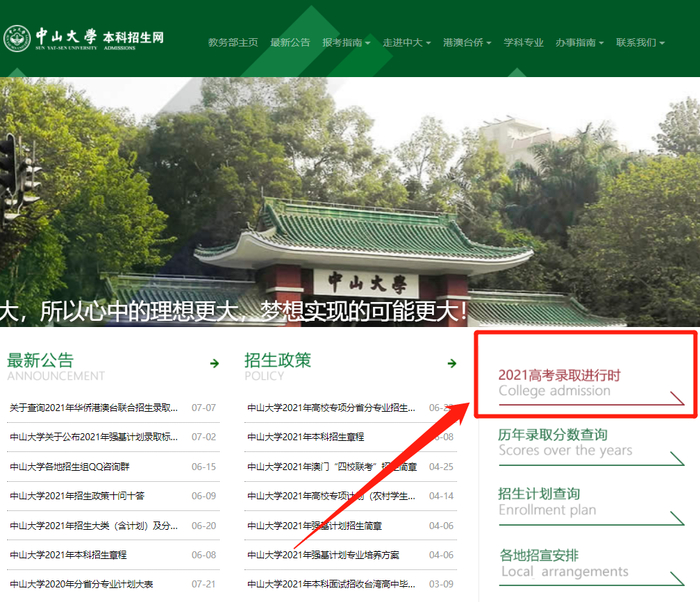Open 中山大学2021年澳门四校联考招生简章 policy
This screenshot has height=602, width=700.
pyautogui.click(x=332, y=467)
